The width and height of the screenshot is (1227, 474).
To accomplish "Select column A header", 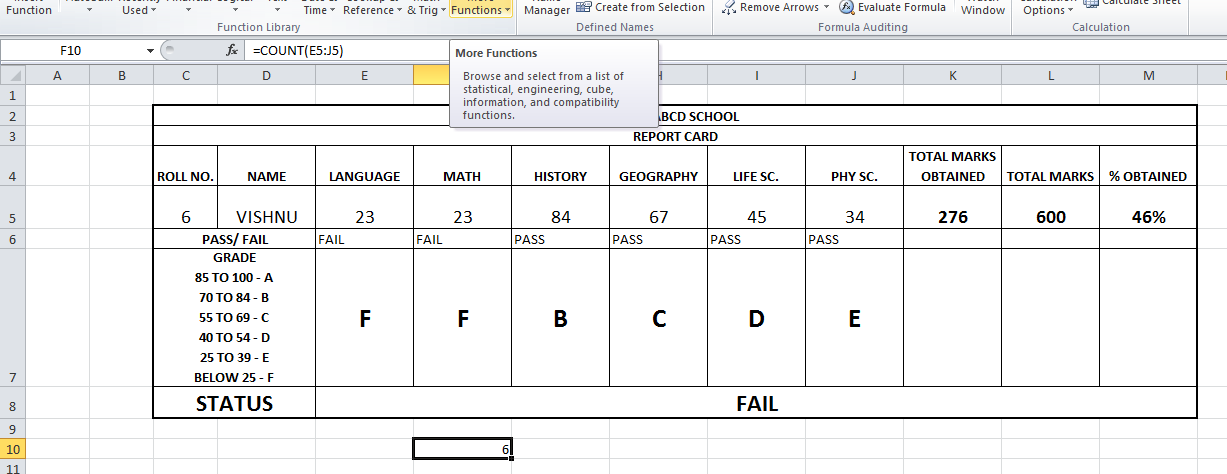I will tap(57, 75).
